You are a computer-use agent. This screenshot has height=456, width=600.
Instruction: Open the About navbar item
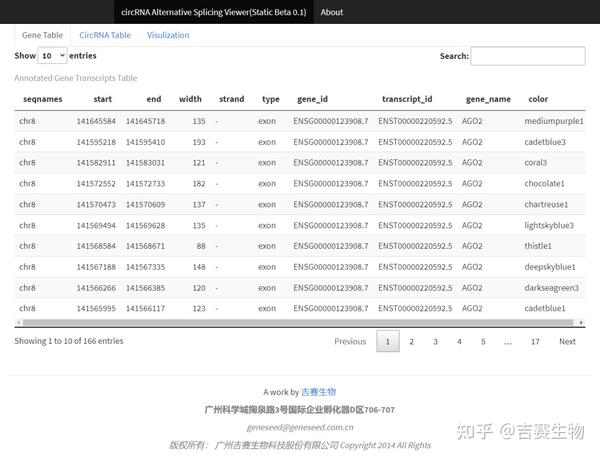pyautogui.click(x=331, y=12)
